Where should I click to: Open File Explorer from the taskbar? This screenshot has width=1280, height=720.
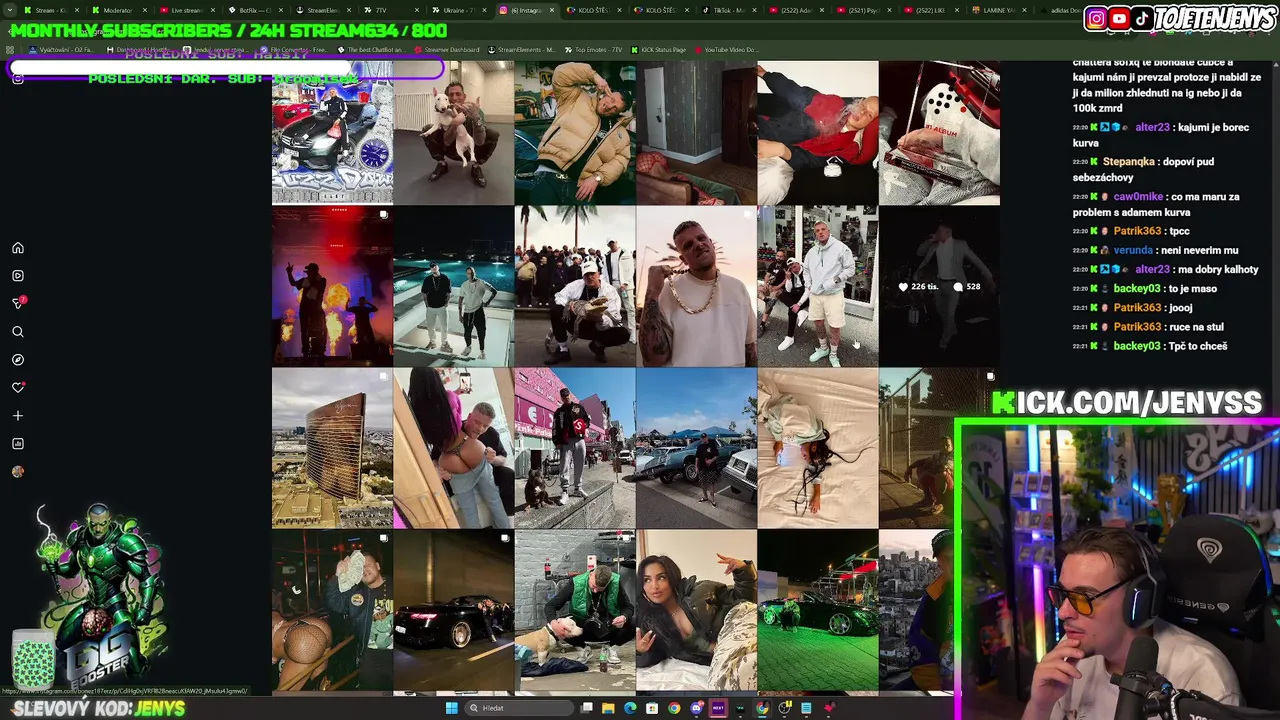608,708
